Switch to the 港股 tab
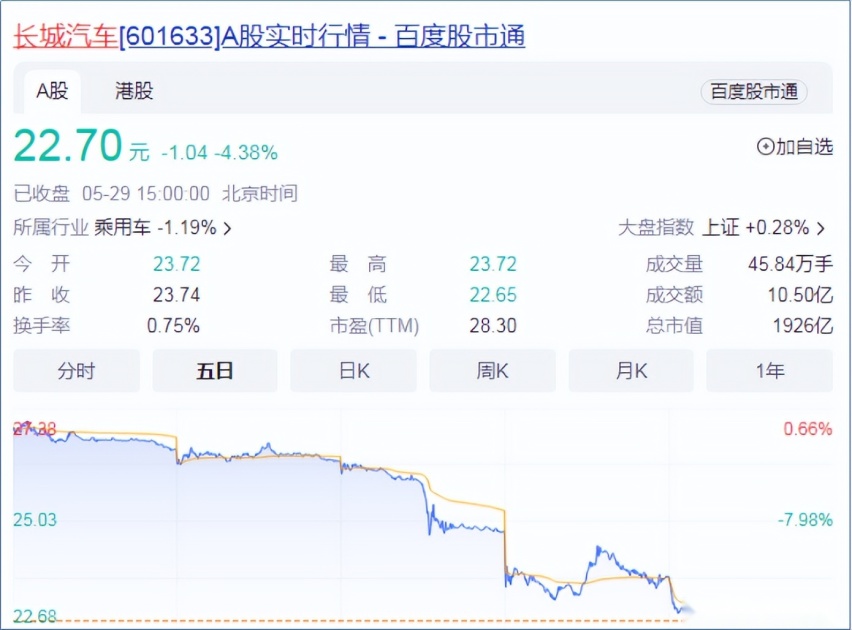 point(134,91)
